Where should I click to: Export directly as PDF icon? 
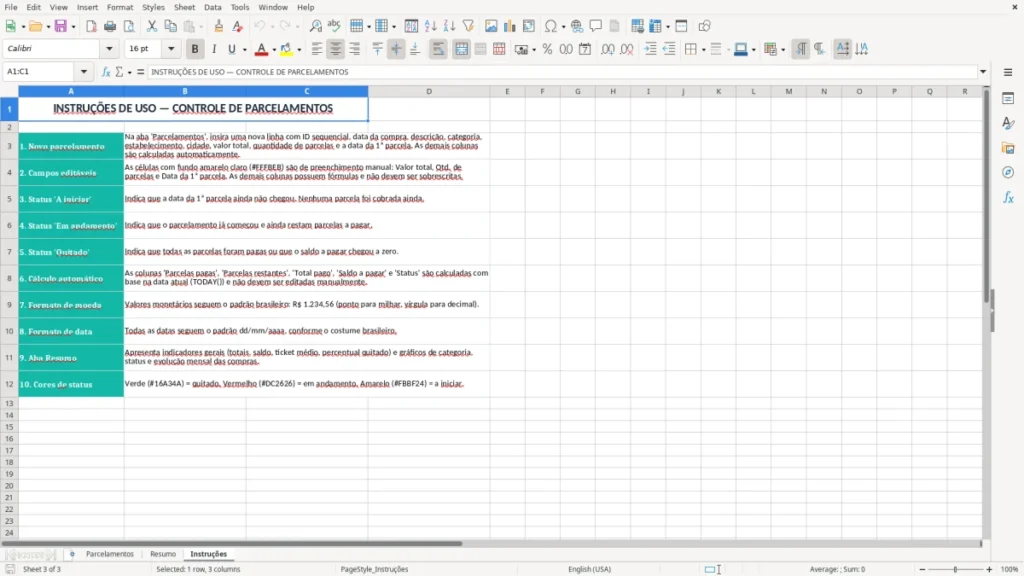click(91, 26)
